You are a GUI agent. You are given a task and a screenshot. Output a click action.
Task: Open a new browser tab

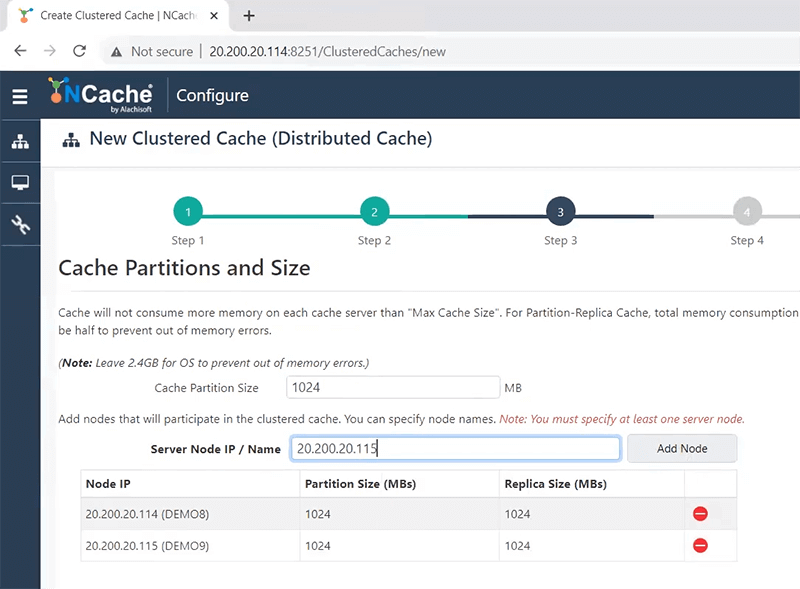pos(249,16)
